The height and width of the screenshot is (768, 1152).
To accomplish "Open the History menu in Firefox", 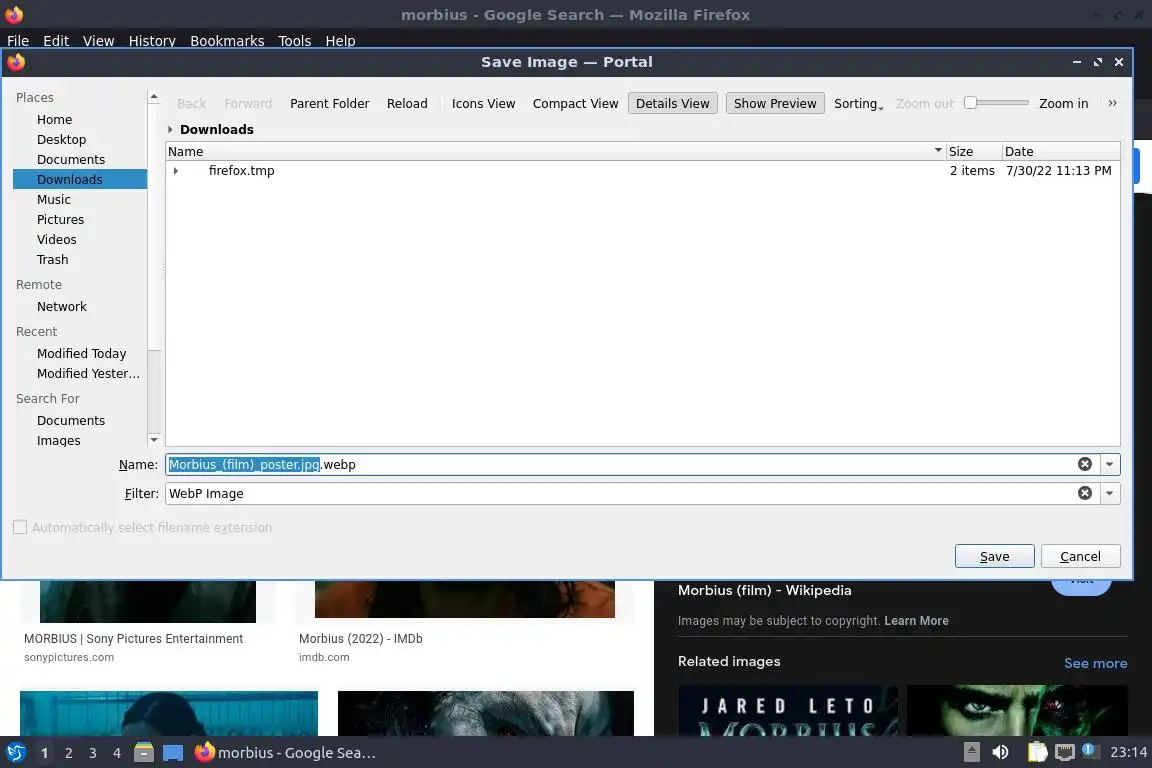I will 152,40.
